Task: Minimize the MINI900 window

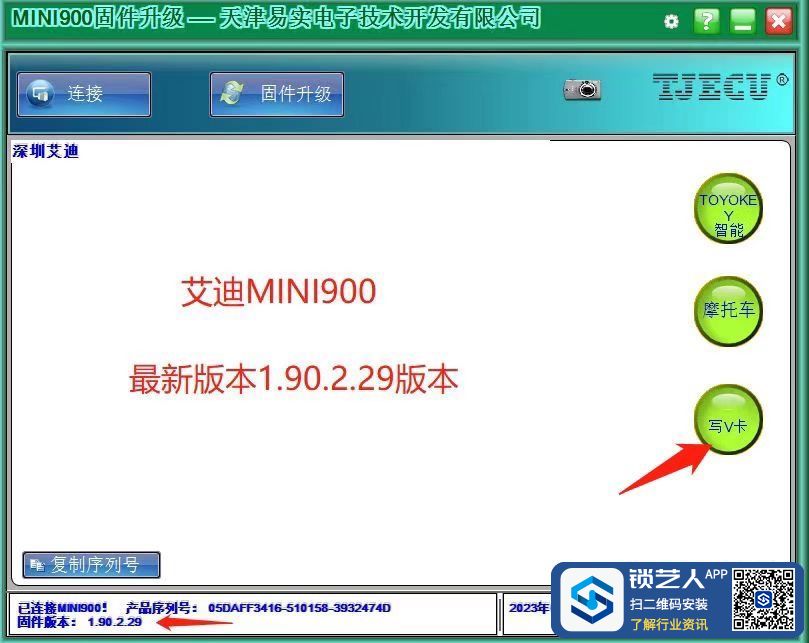Action: (x=743, y=22)
